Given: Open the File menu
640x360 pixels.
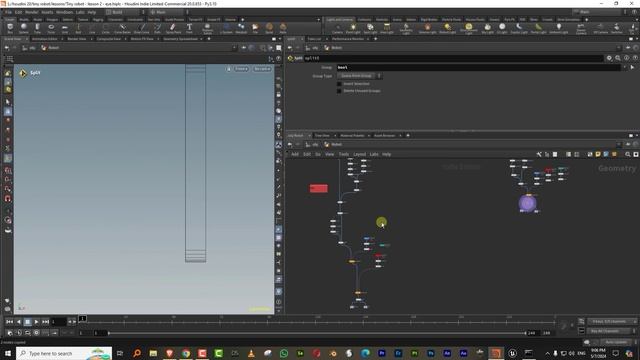Looking at the screenshot, I should [8, 12].
